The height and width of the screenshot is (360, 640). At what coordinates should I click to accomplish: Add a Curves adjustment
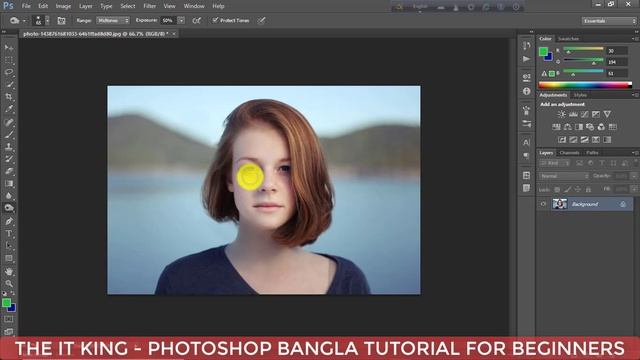pyautogui.click(x=584, y=114)
